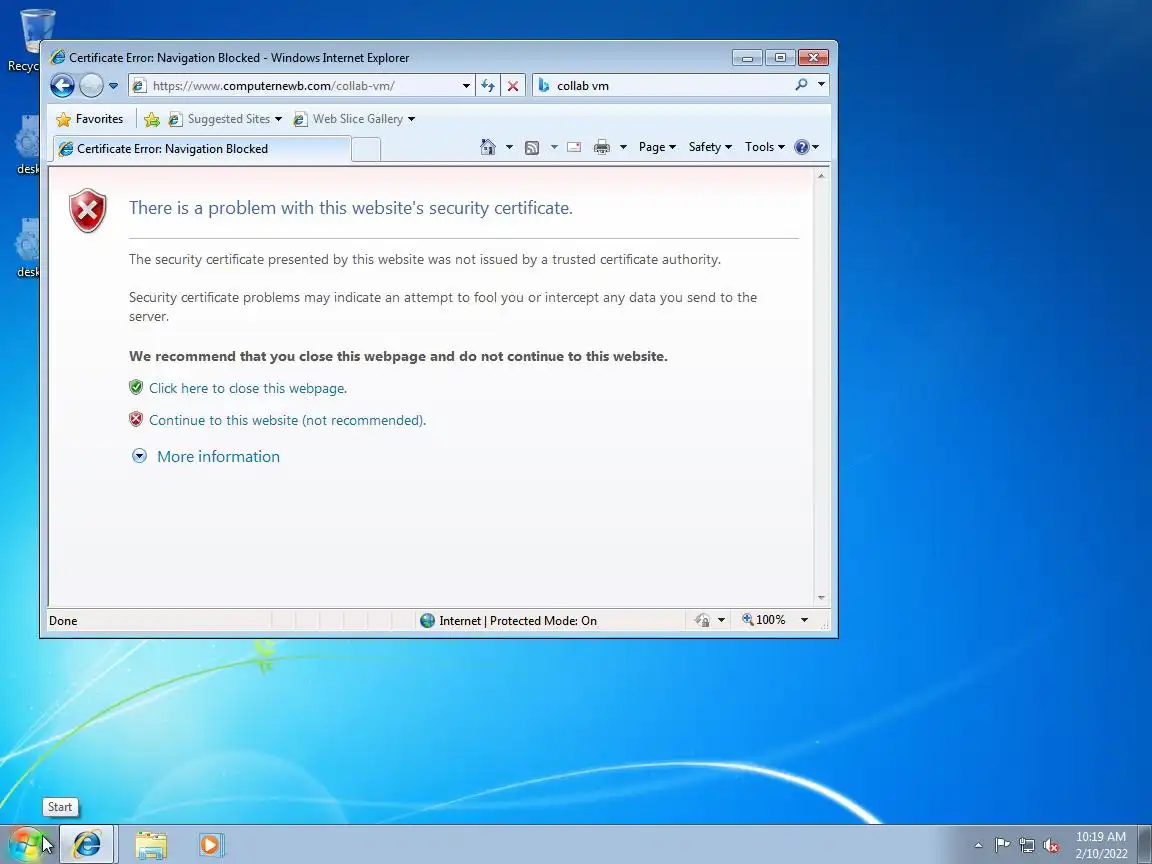1152x864 pixels.
Task: Open the Suggested Sites link
Action: click(226, 119)
